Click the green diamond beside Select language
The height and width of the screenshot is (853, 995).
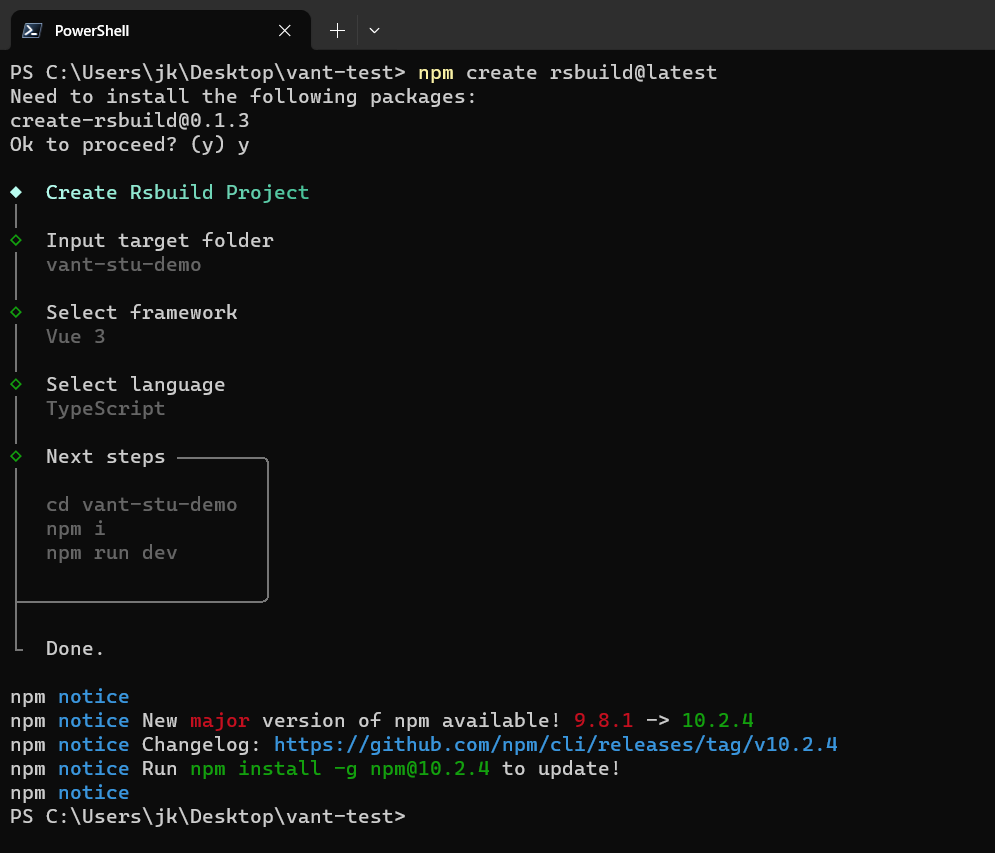pos(16,384)
